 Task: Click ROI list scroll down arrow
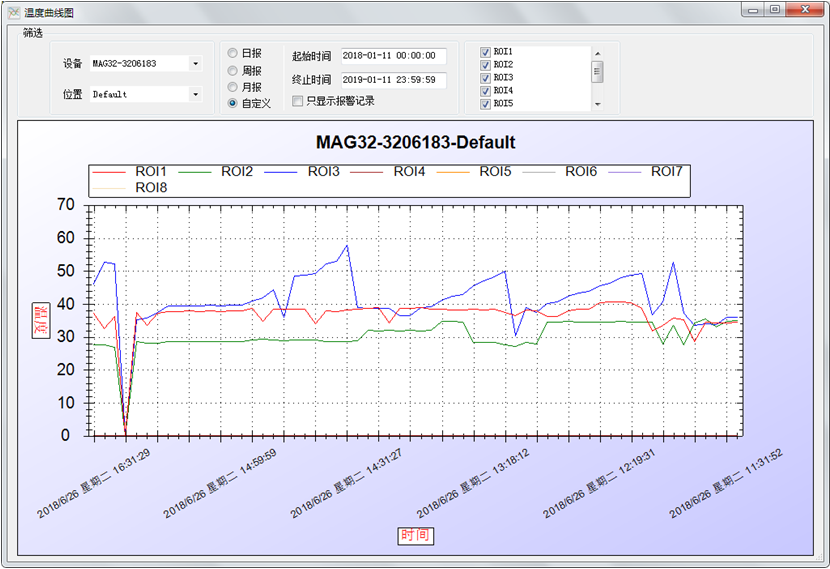pyautogui.click(x=598, y=104)
